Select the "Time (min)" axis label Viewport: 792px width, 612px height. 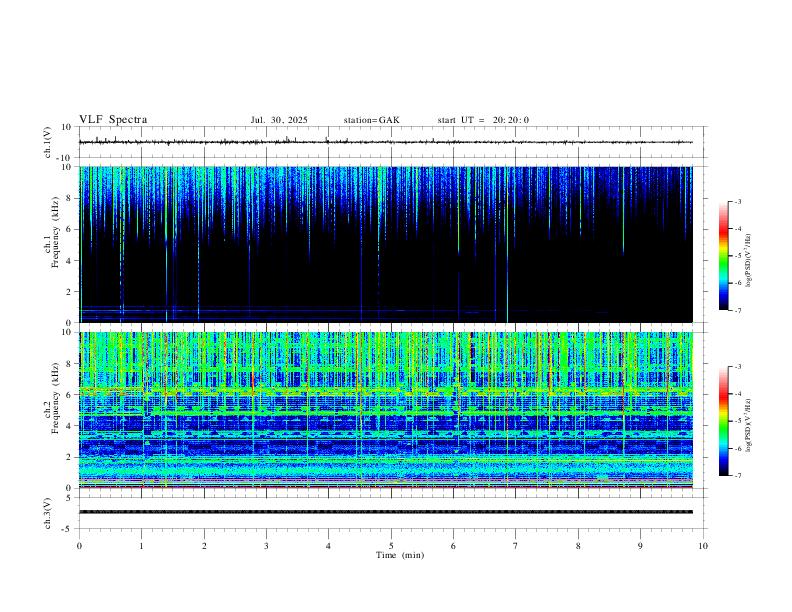coord(400,555)
